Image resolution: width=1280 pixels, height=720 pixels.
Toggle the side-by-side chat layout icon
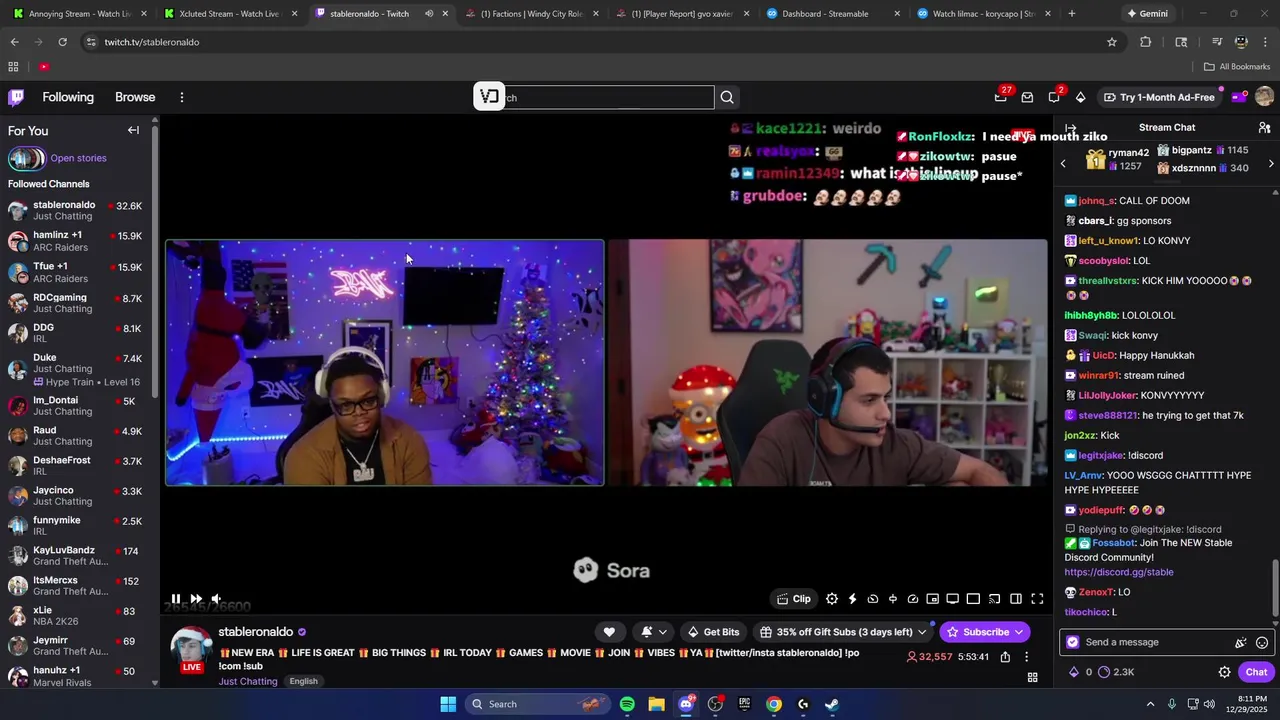point(1016,599)
